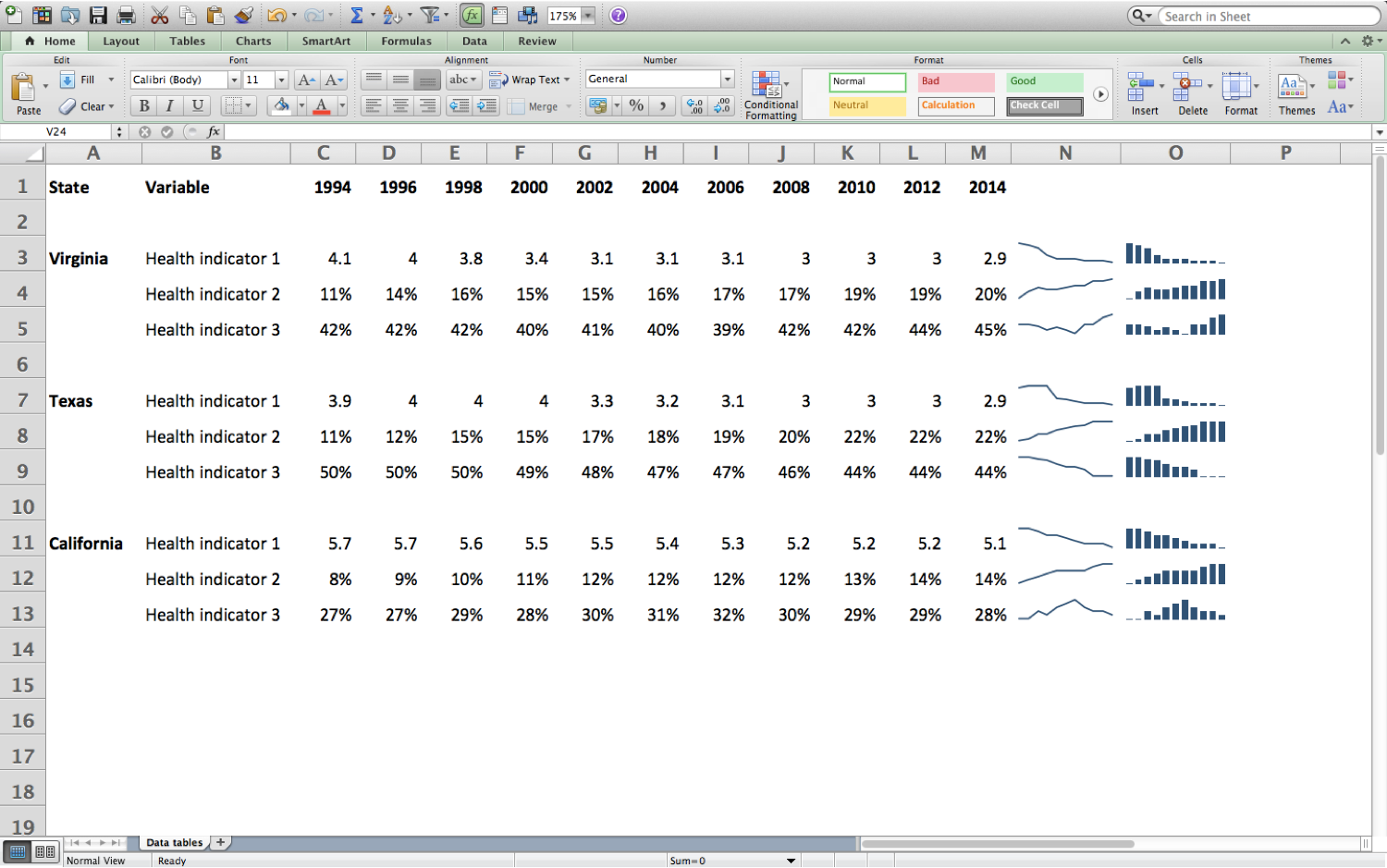Go to the Formulas ribbon tab
The height and width of the screenshot is (868, 1387).
407,42
